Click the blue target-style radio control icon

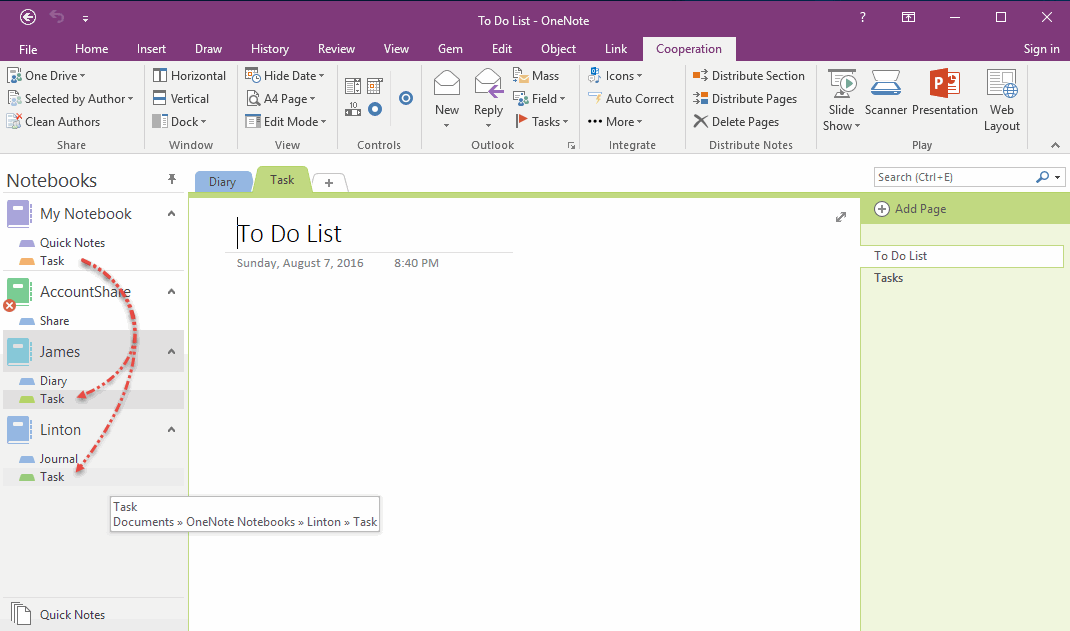[x=406, y=98]
